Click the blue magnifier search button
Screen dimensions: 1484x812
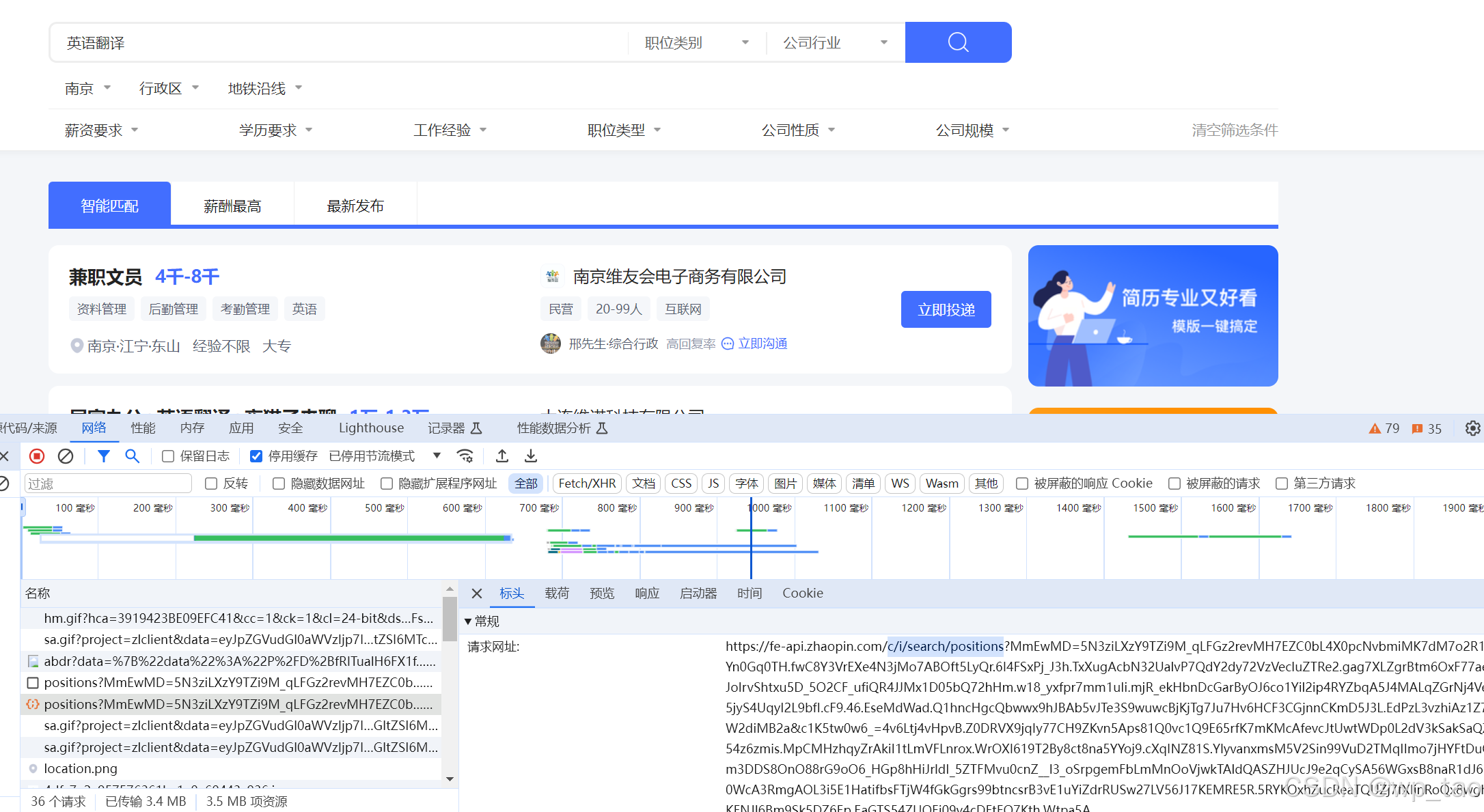pos(958,42)
